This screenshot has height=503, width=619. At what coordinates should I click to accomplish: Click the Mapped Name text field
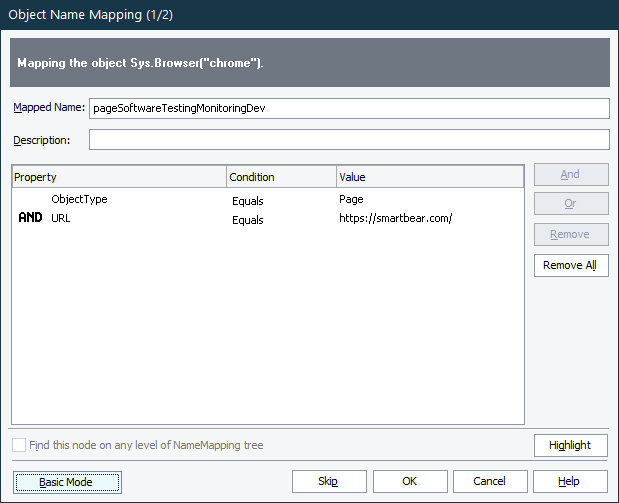[348, 108]
